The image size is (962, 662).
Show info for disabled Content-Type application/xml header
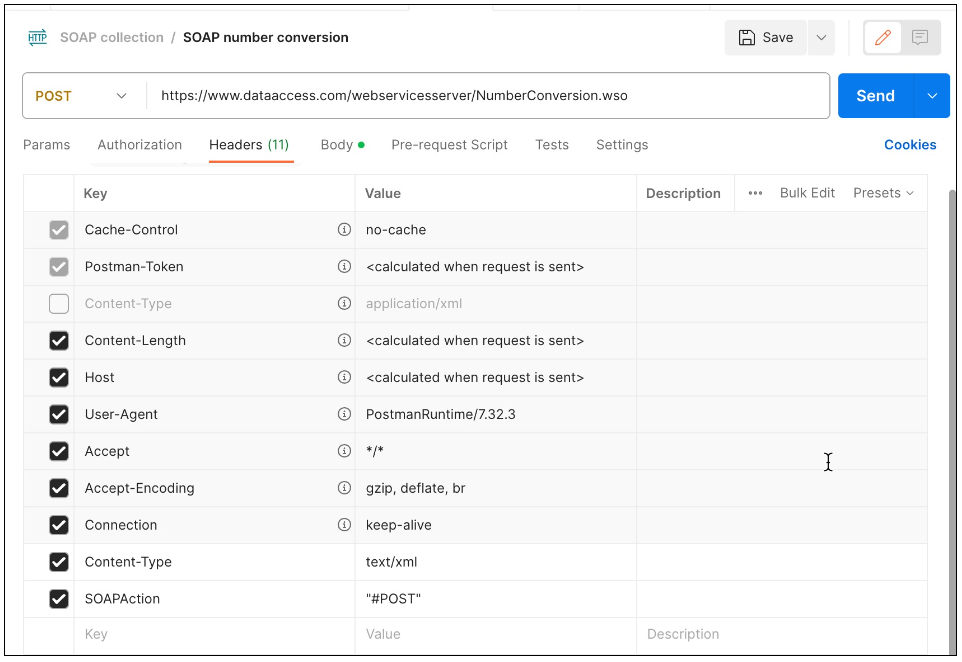coord(344,303)
